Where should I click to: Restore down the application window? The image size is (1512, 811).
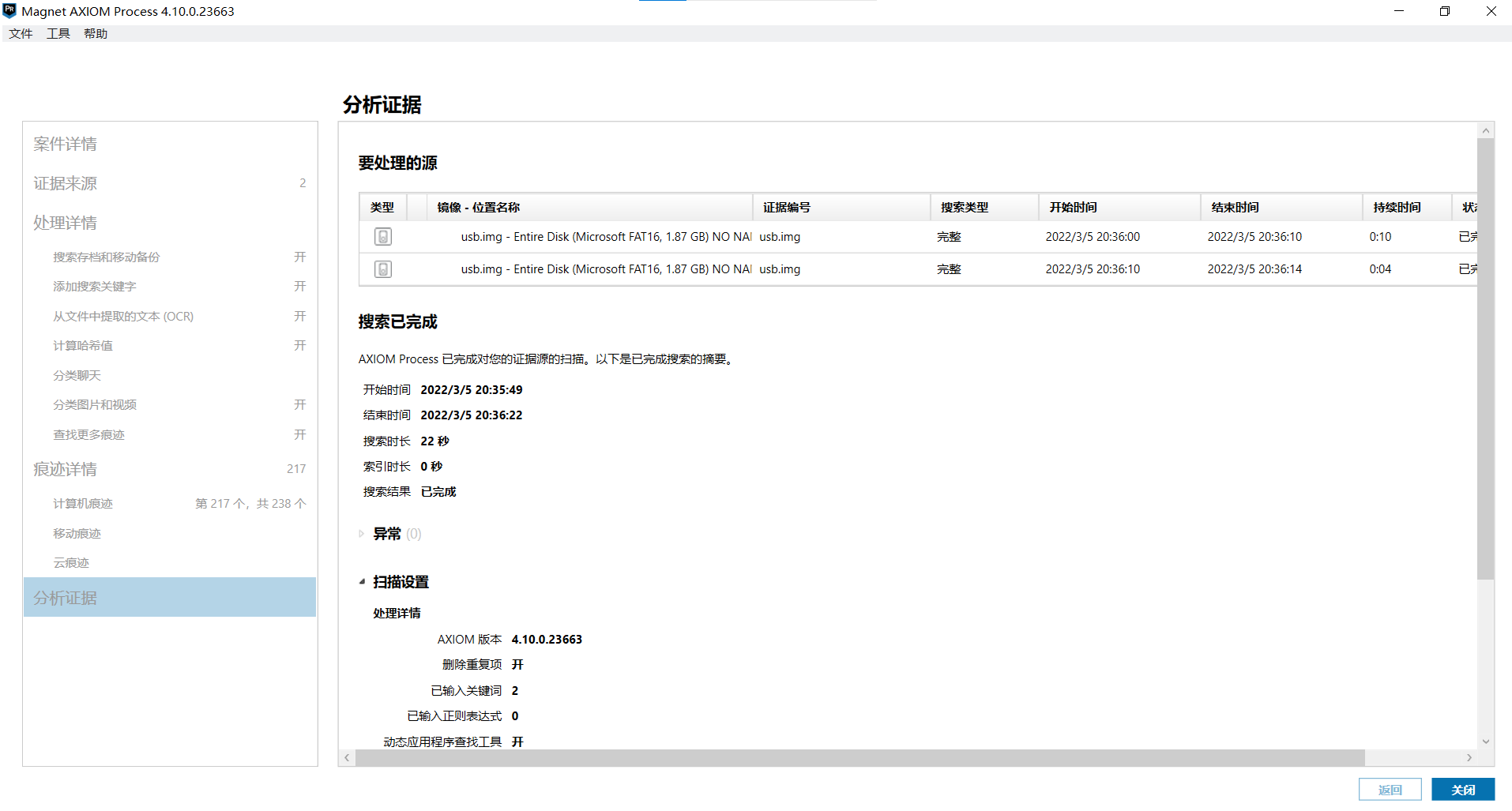coord(1444,11)
